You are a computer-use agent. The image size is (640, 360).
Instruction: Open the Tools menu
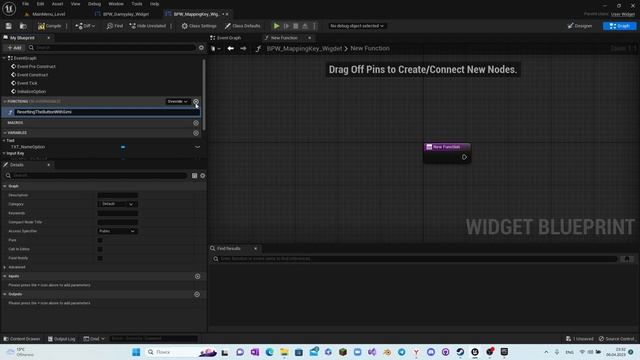click(137, 4)
